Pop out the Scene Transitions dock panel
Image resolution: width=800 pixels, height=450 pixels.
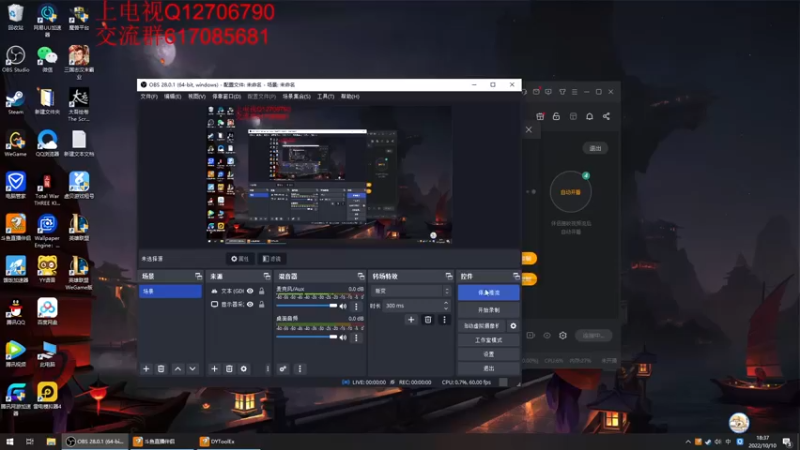448,276
